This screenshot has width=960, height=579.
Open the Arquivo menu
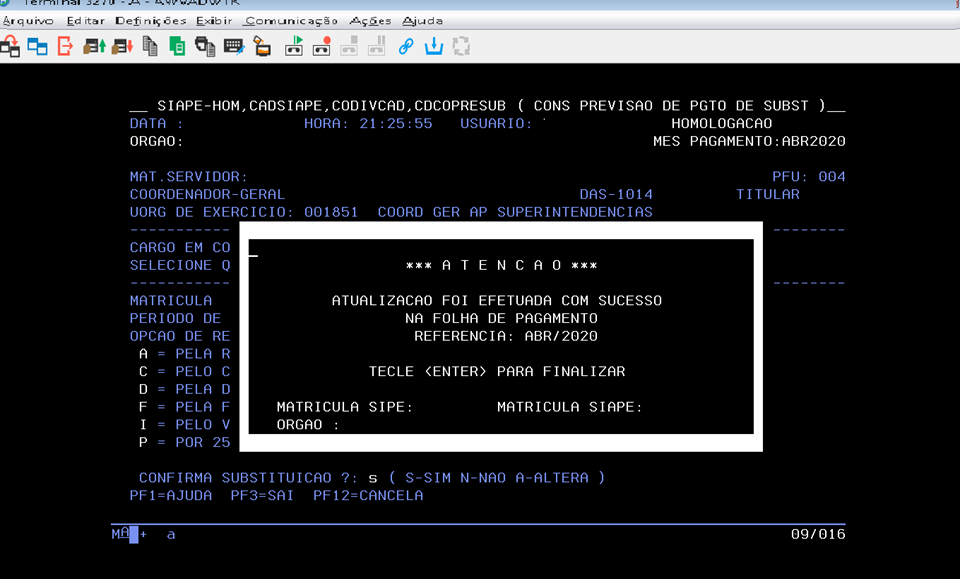pos(28,20)
